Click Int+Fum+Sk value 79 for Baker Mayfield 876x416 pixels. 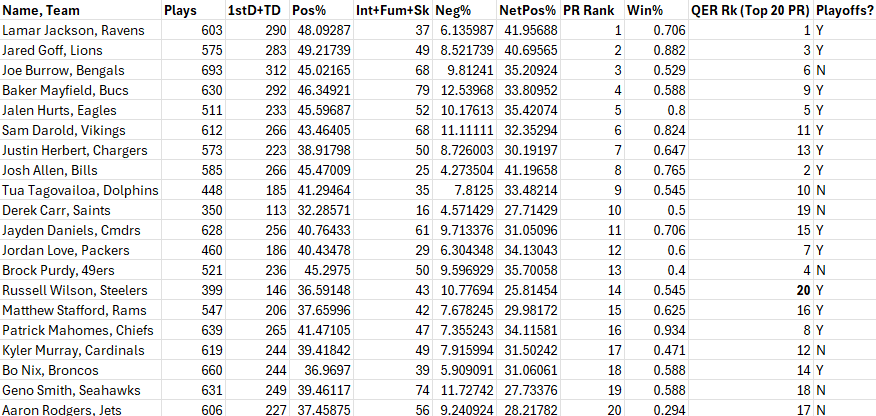tap(393, 90)
